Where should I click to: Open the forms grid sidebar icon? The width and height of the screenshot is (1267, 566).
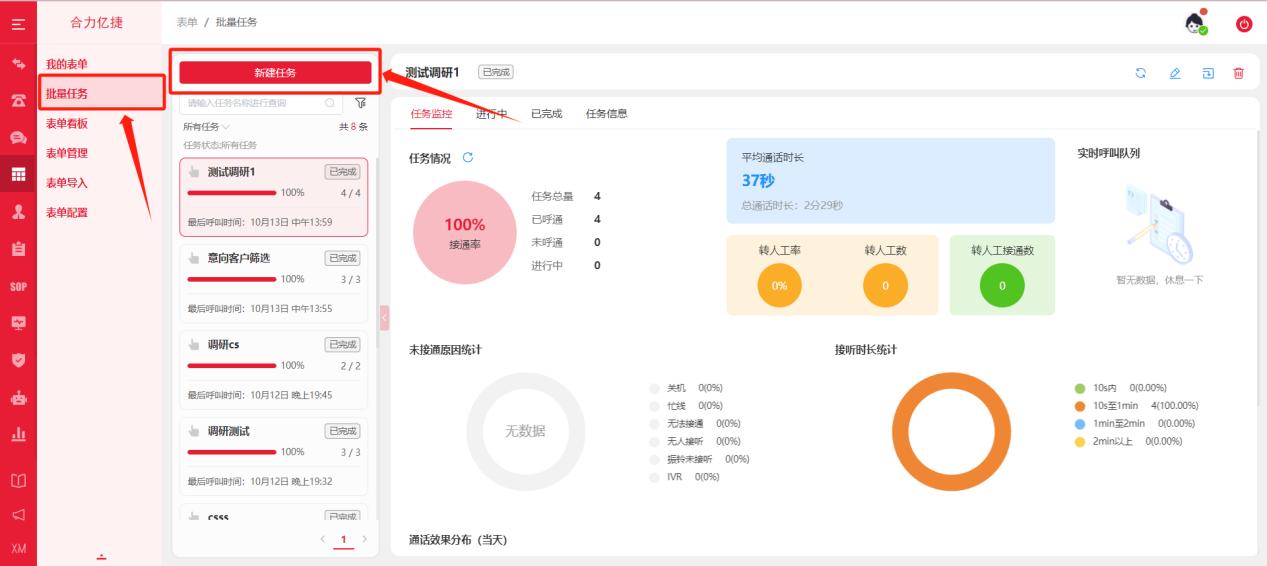18,174
